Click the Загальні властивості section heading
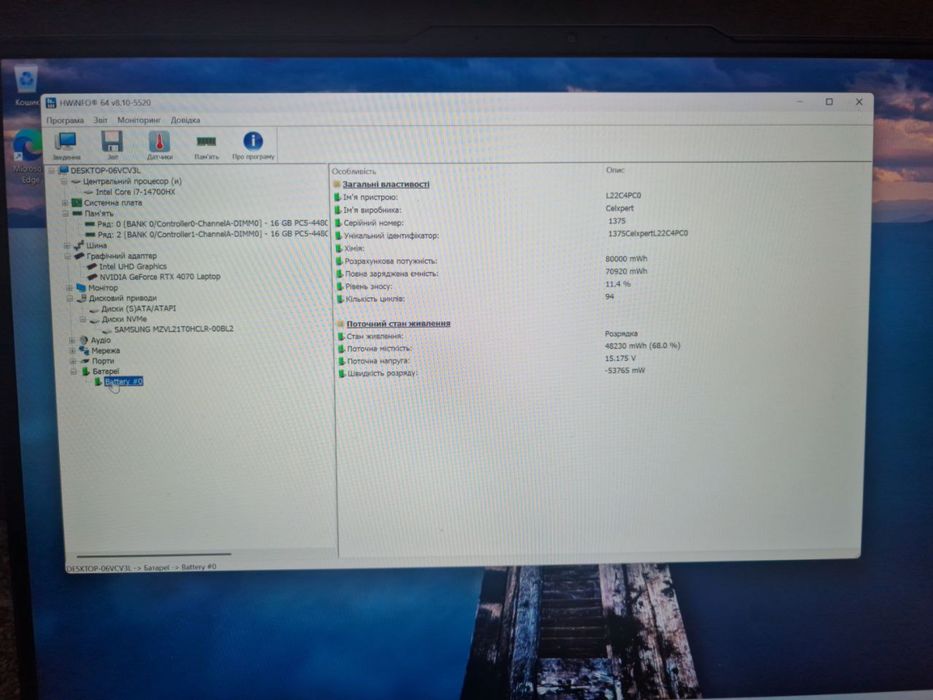Viewport: 933px width, 700px height. 386,185
